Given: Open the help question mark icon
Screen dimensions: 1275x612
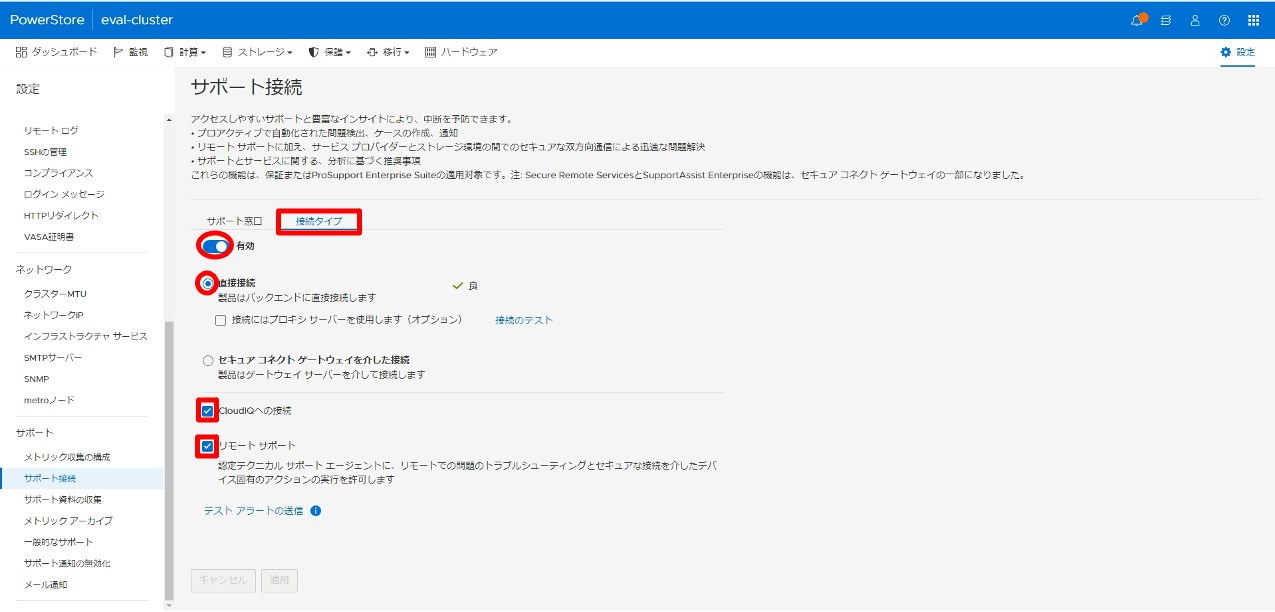Looking at the screenshot, I should tap(1224, 20).
